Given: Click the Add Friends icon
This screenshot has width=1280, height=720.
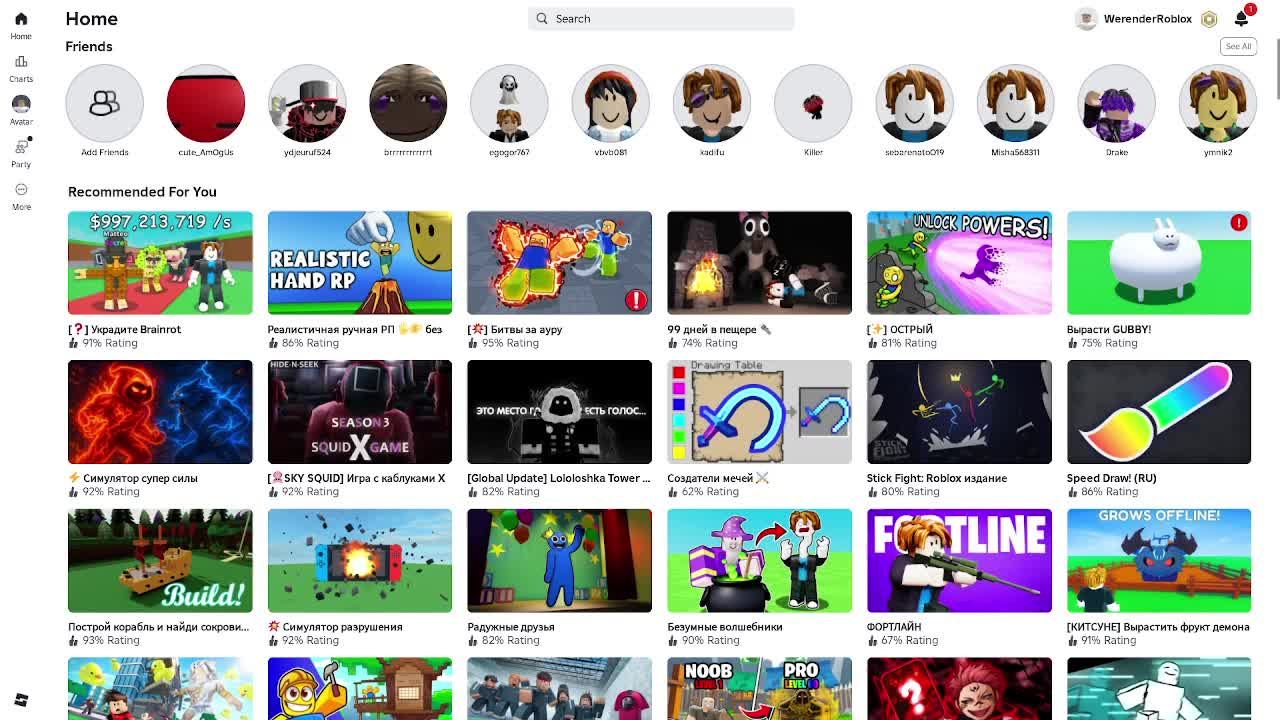Looking at the screenshot, I should (104, 103).
